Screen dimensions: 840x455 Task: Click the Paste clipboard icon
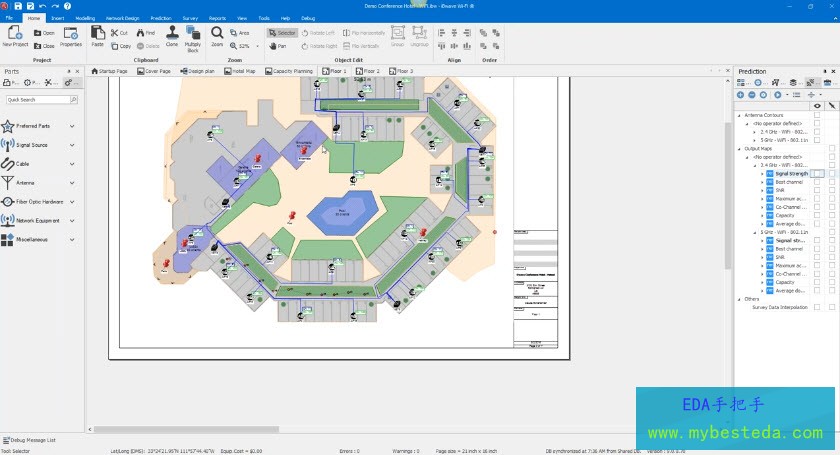pos(97,36)
